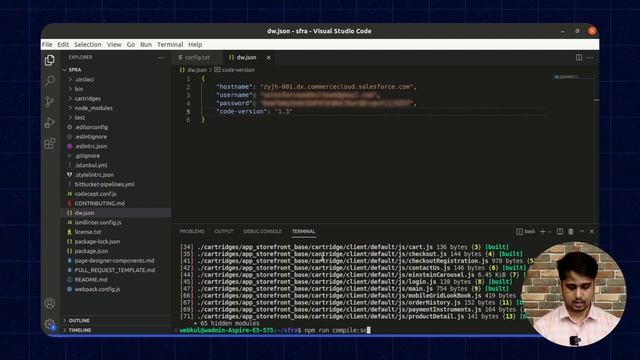
Task: Open .stylelintrc.json file
Action: pos(116,175)
